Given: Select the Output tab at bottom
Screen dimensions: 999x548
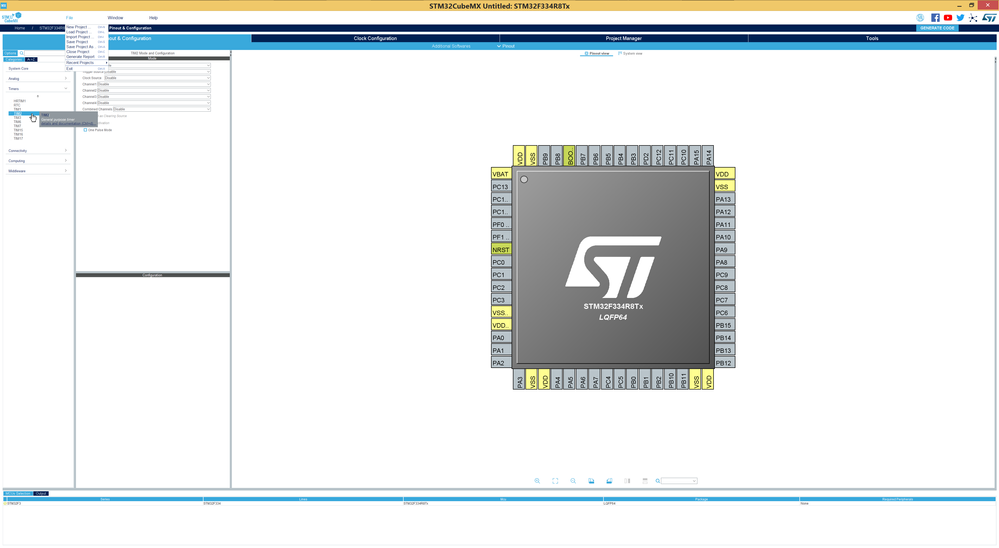Looking at the screenshot, I should (x=41, y=493).
